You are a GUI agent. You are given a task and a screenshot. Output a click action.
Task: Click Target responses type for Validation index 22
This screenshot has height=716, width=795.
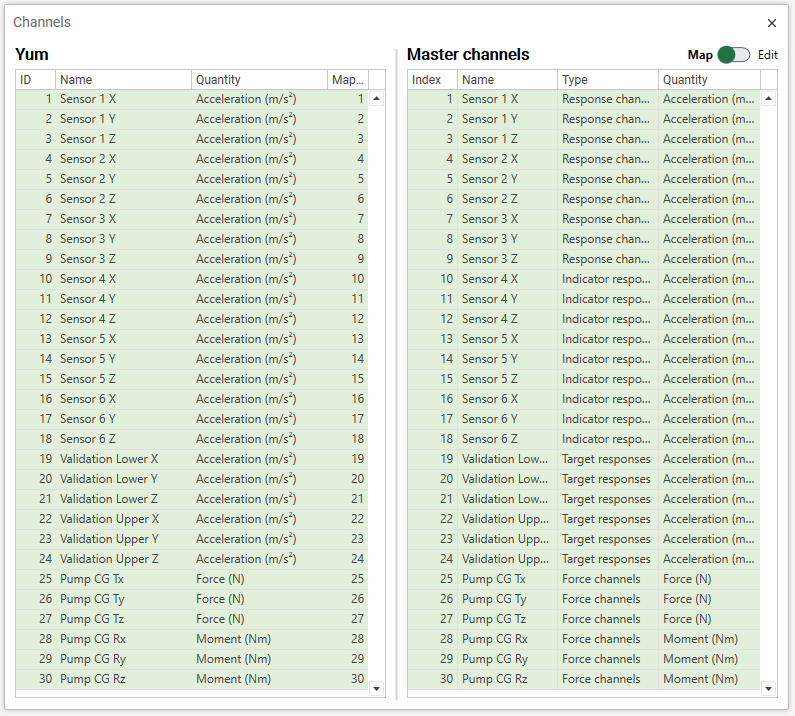(x=606, y=519)
